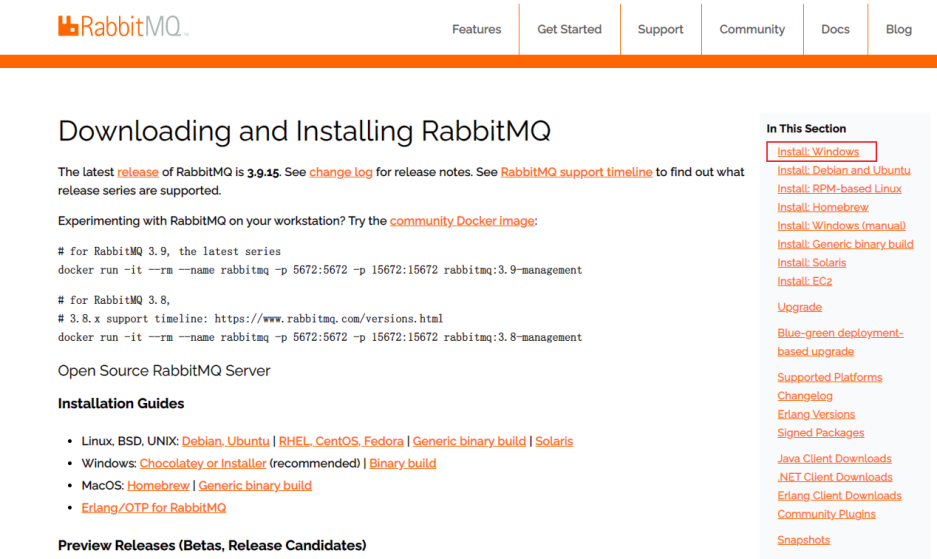
Task: Open Linux 'Generic binary build' link
Action: click(469, 441)
